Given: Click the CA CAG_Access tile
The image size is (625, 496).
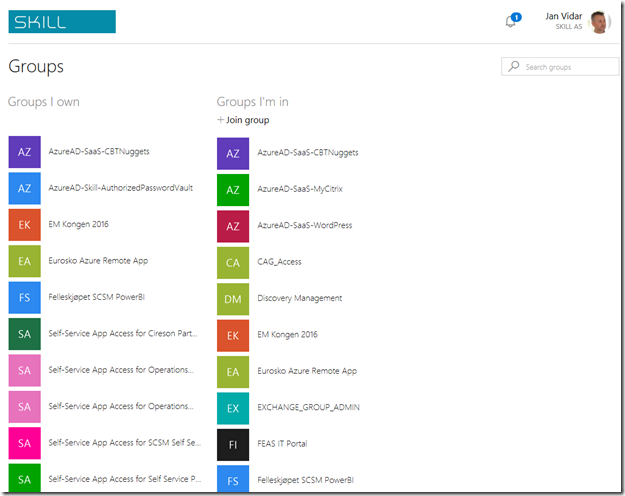Looking at the screenshot, I should coord(233,263).
